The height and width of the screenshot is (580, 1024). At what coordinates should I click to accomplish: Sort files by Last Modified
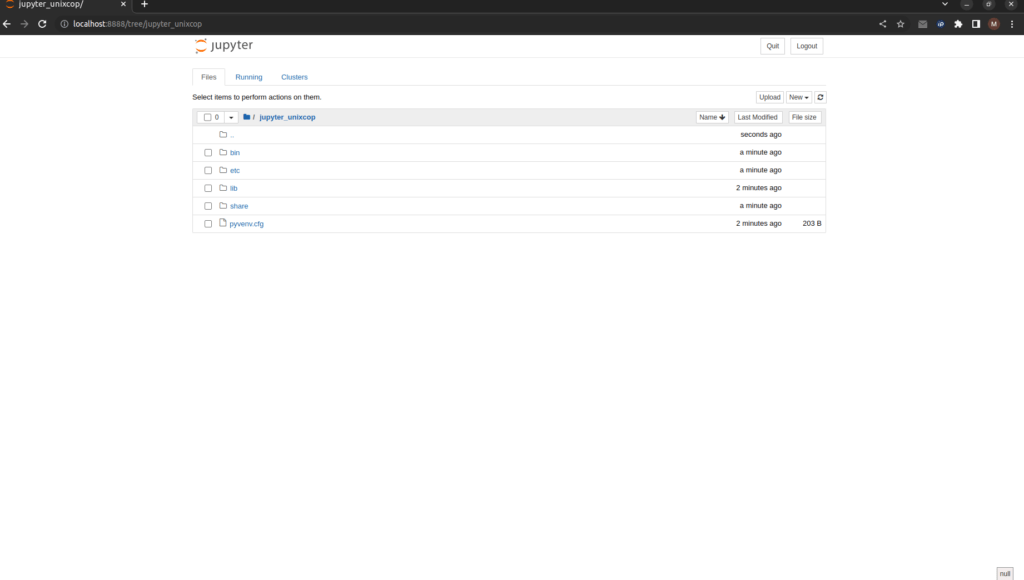(758, 118)
